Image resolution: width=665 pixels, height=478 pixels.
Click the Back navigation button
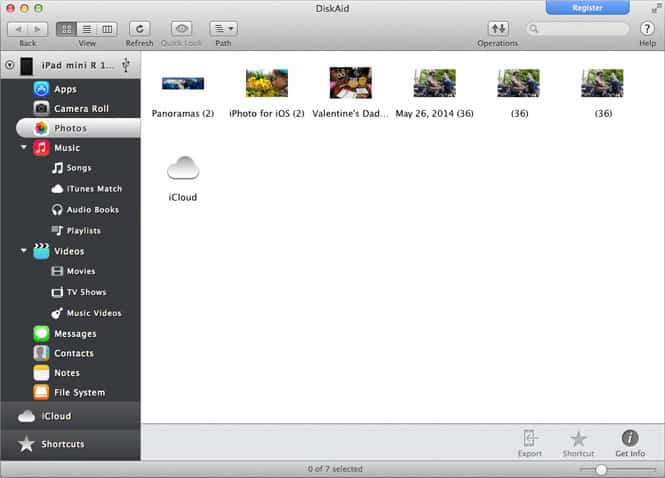point(17,29)
